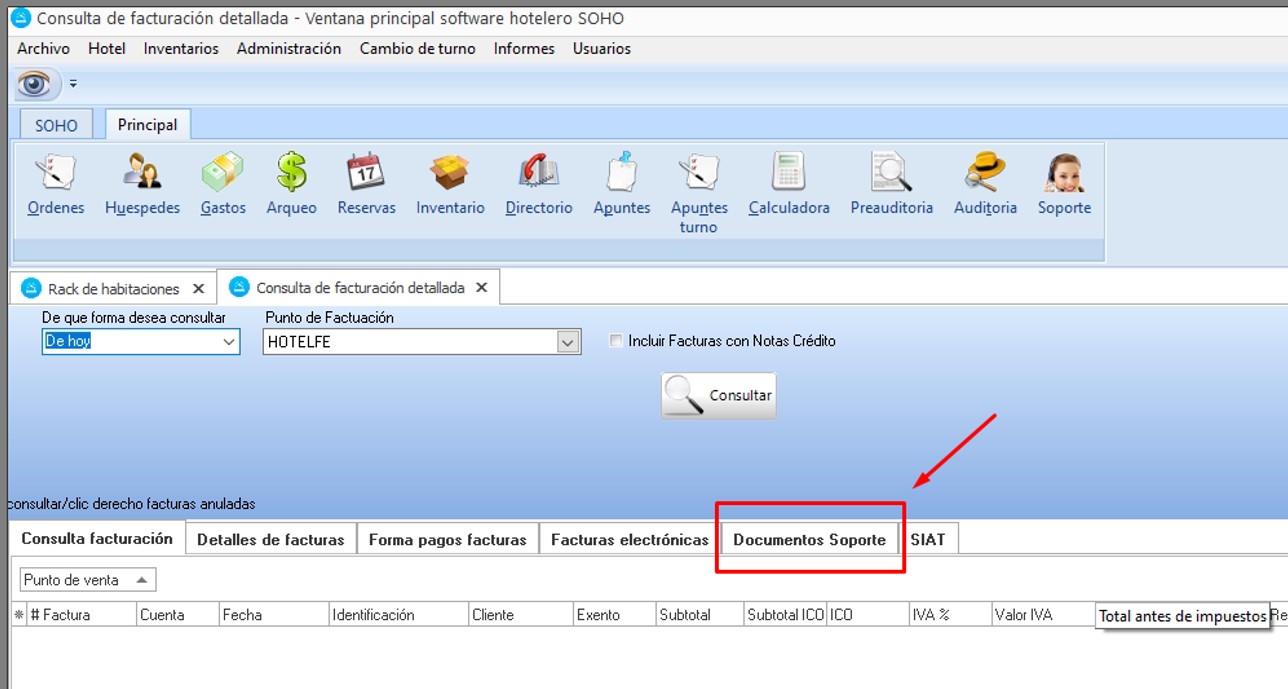Open the Directorio phone icon

click(x=538, y=173)
